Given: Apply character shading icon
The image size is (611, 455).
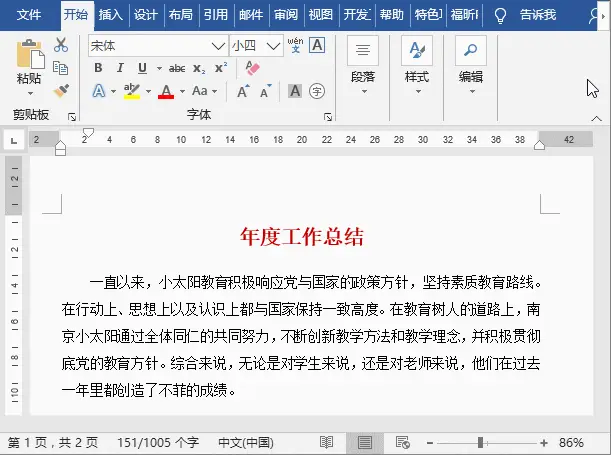Looking at the screenshot, I should (x=295, y=91).
